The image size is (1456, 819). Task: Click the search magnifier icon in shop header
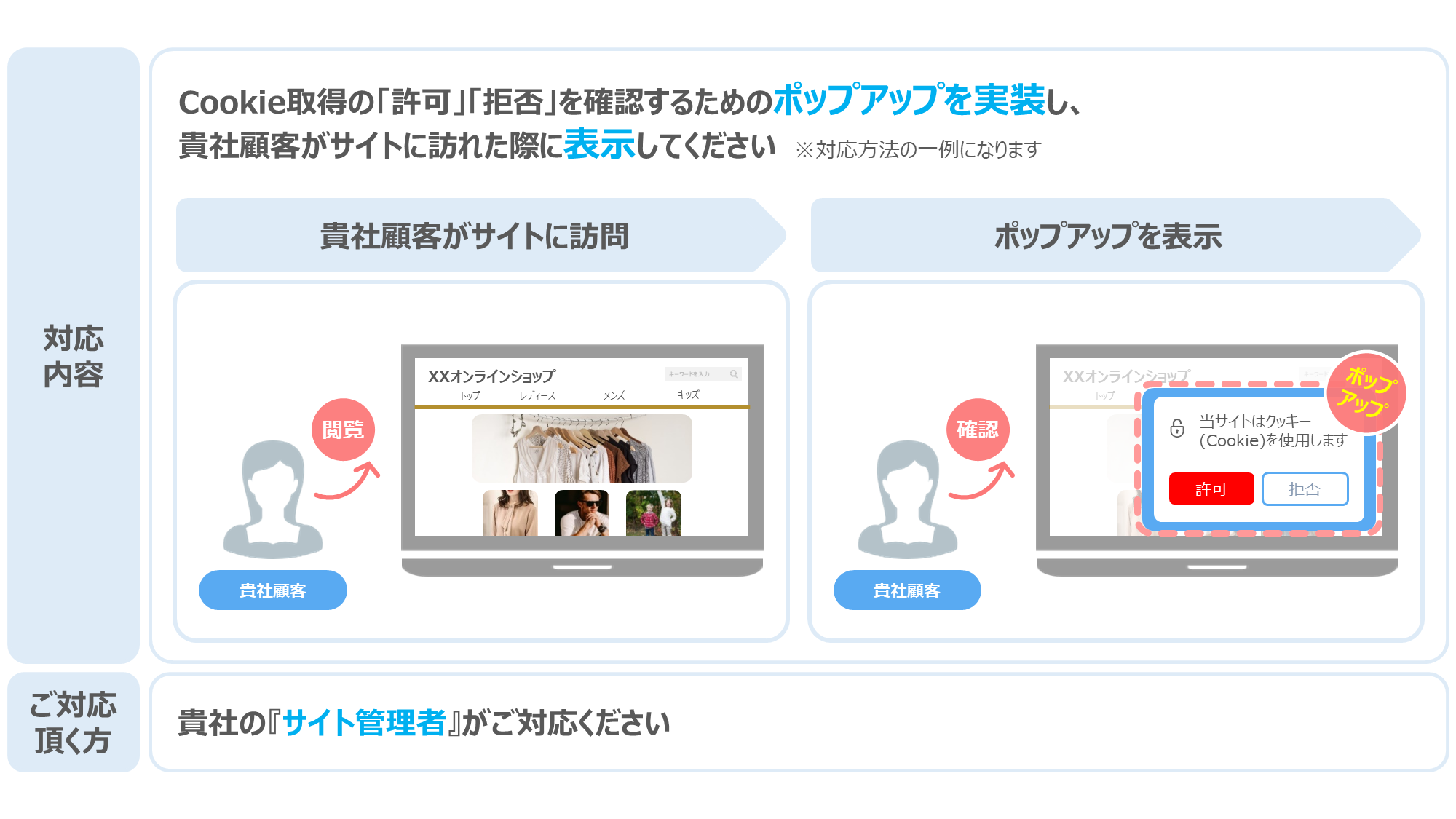coord(734,374)
